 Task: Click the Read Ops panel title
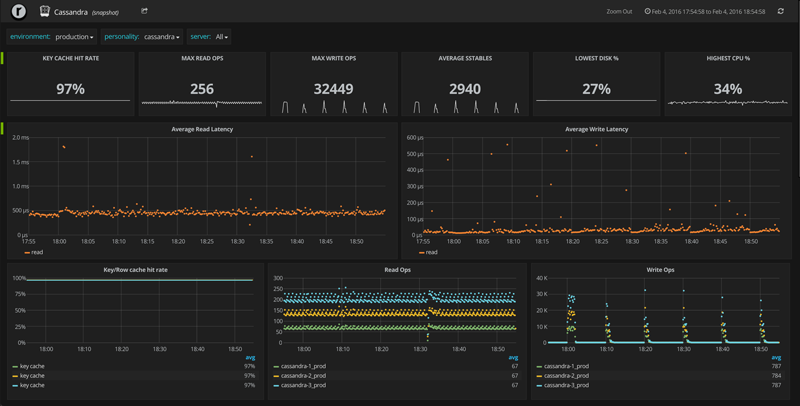point(397,270)
